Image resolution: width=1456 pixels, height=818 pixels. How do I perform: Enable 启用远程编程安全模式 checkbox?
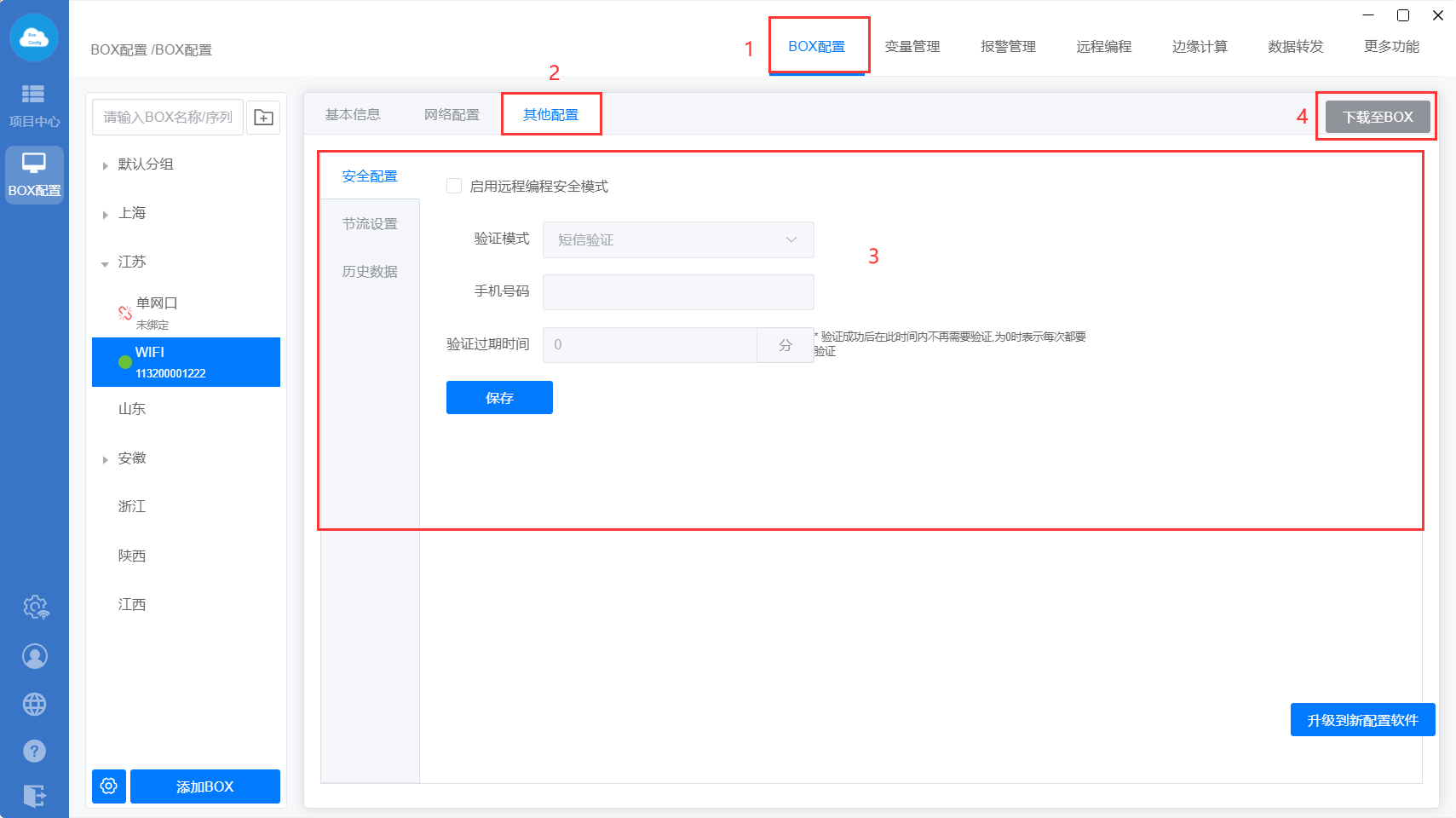(x=454, y=186)
